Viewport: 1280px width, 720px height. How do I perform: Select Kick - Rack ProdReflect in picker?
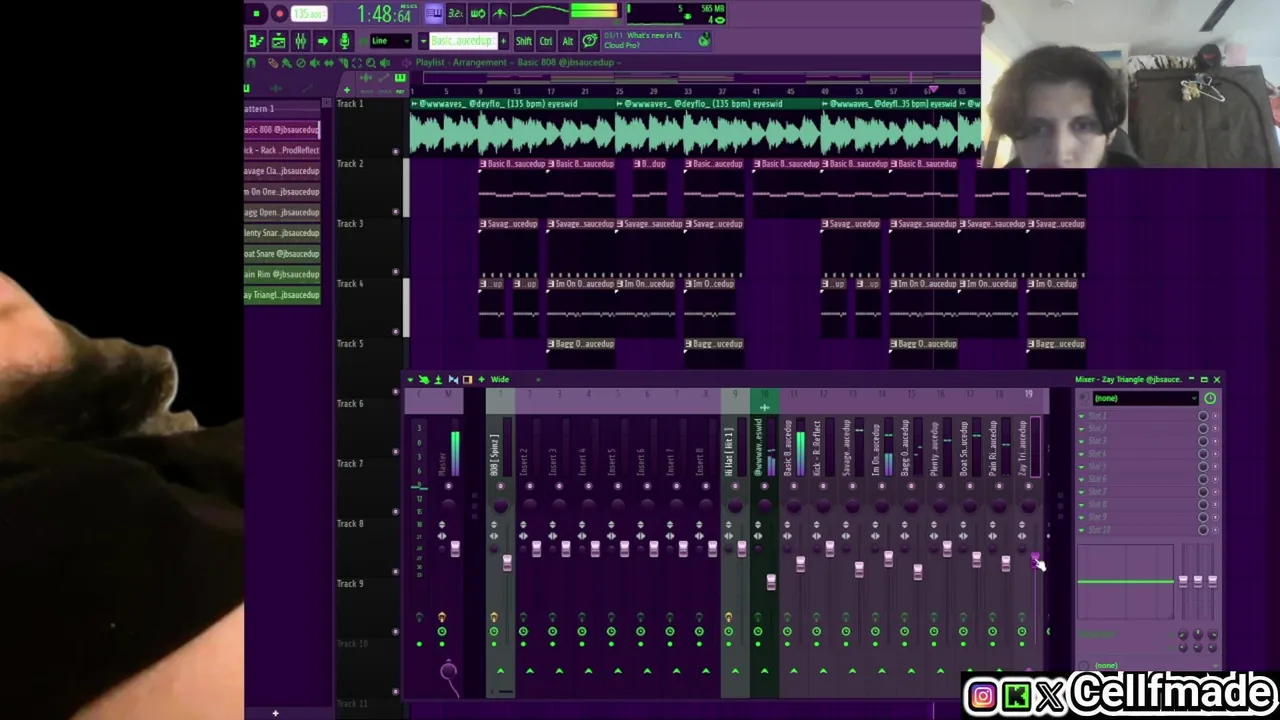(282, 150)
